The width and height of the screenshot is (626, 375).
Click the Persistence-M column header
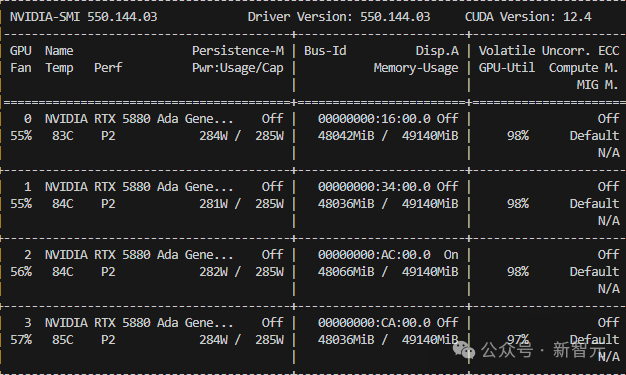click(238, 51)
